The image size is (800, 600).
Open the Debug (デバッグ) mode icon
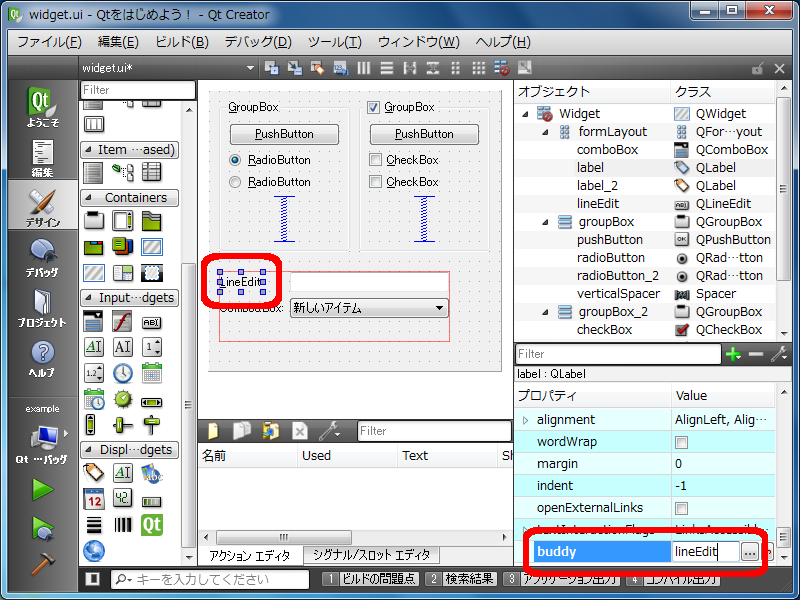click(x=42, y=256)
